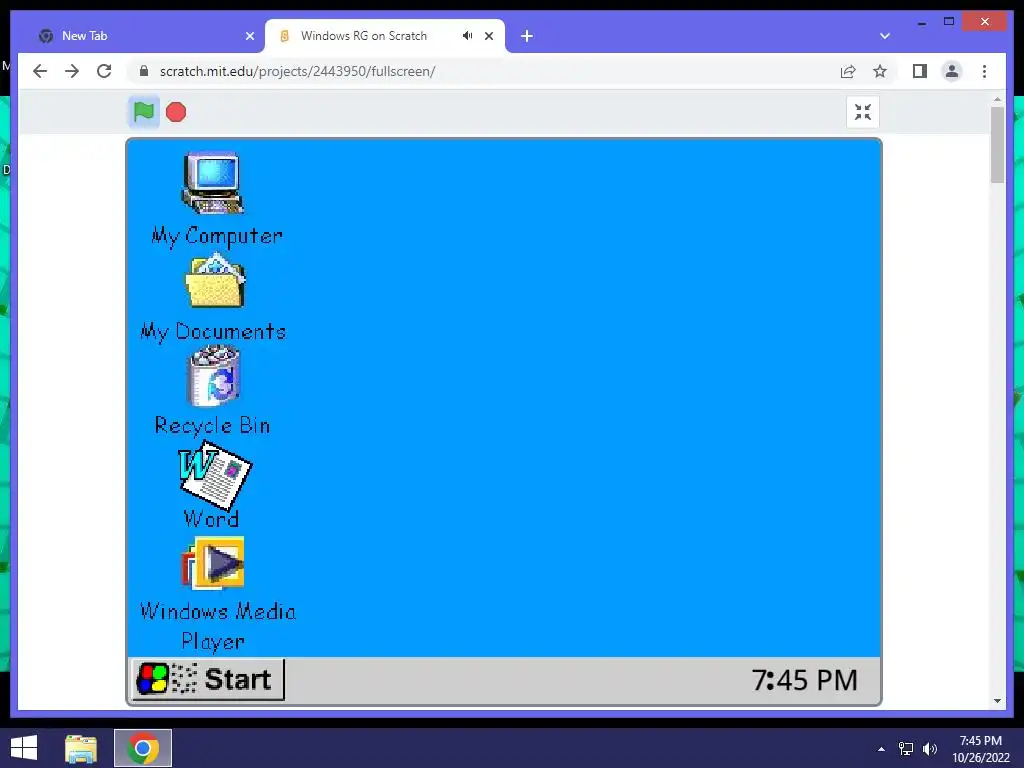Open the Recycle Bin icon
The image size is (1024, 768).
click(214, 376)
